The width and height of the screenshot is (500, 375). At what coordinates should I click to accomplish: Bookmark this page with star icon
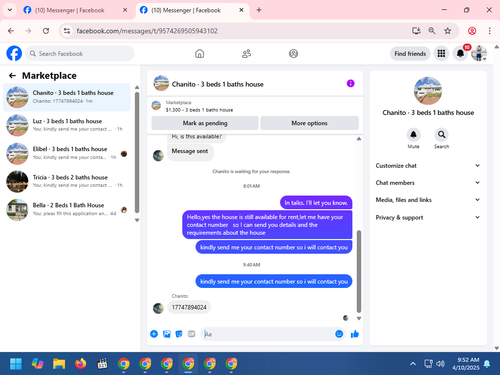[448, 31]
